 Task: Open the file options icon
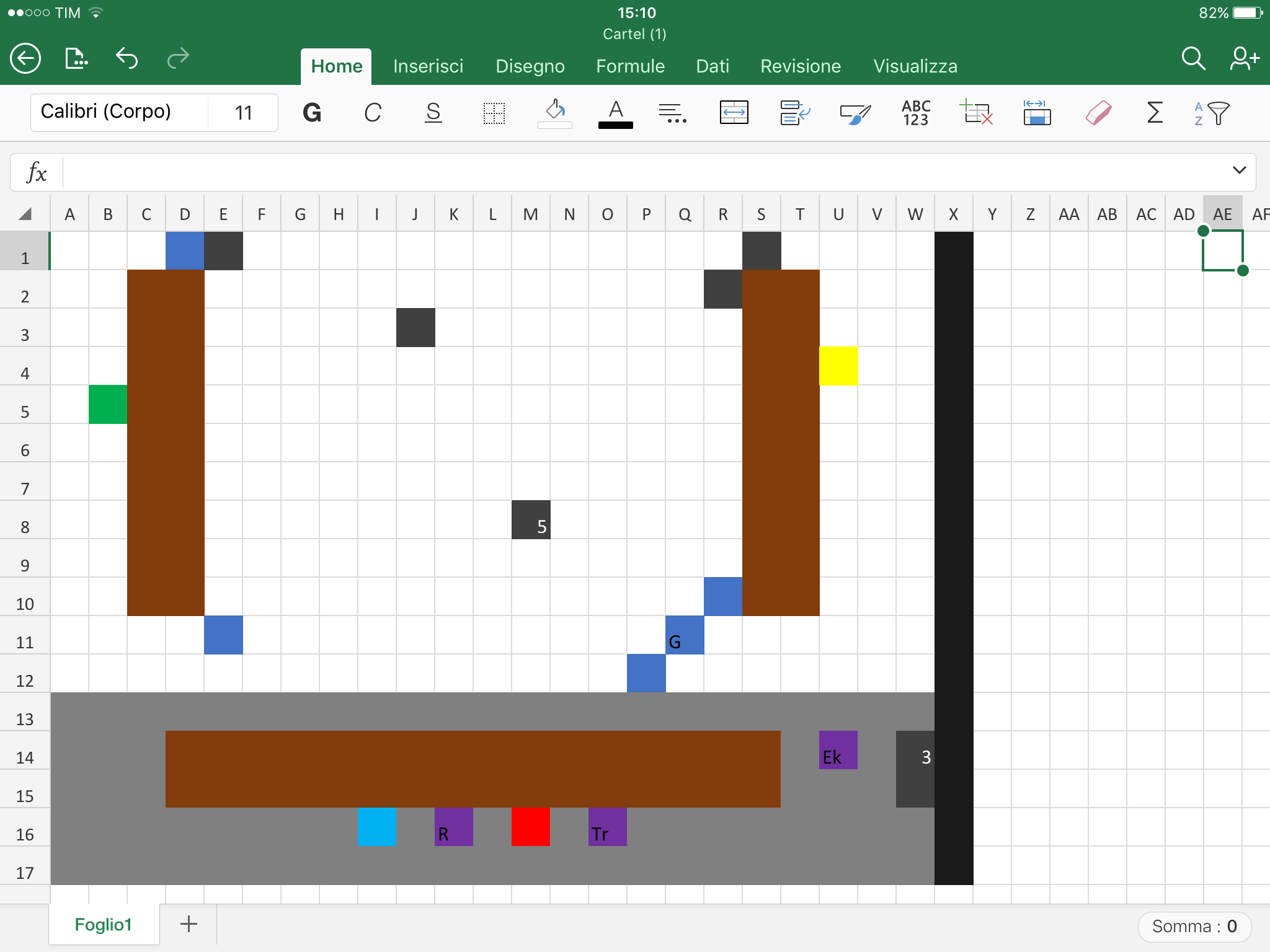(76, 59)
